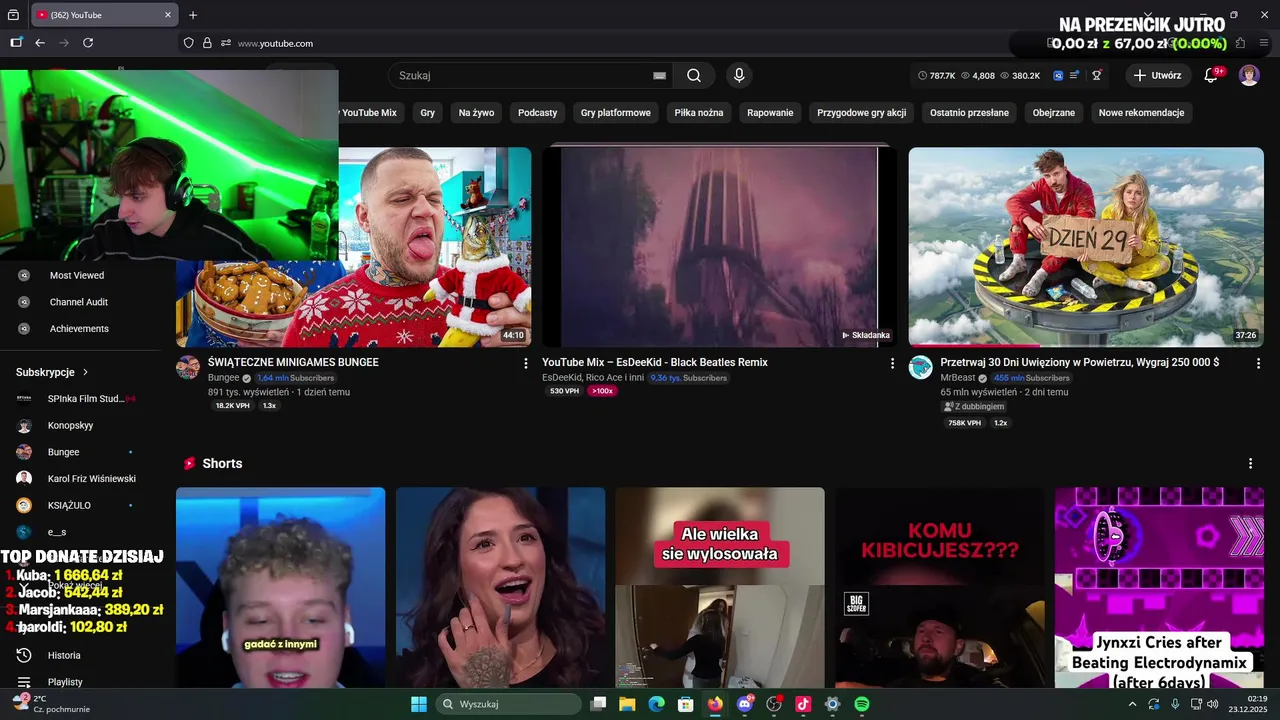This screenshot has width=1280, height=720.
Task: Open the Utwórz create menu
Action: 1157,75
